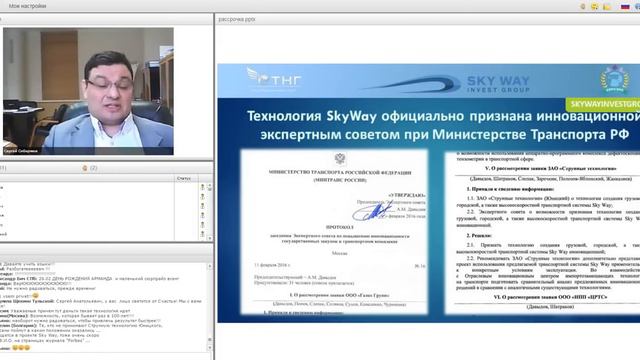Click the chat scrollbar up arrow
This screenshot has width=640, height=360.
click(210, 266)
